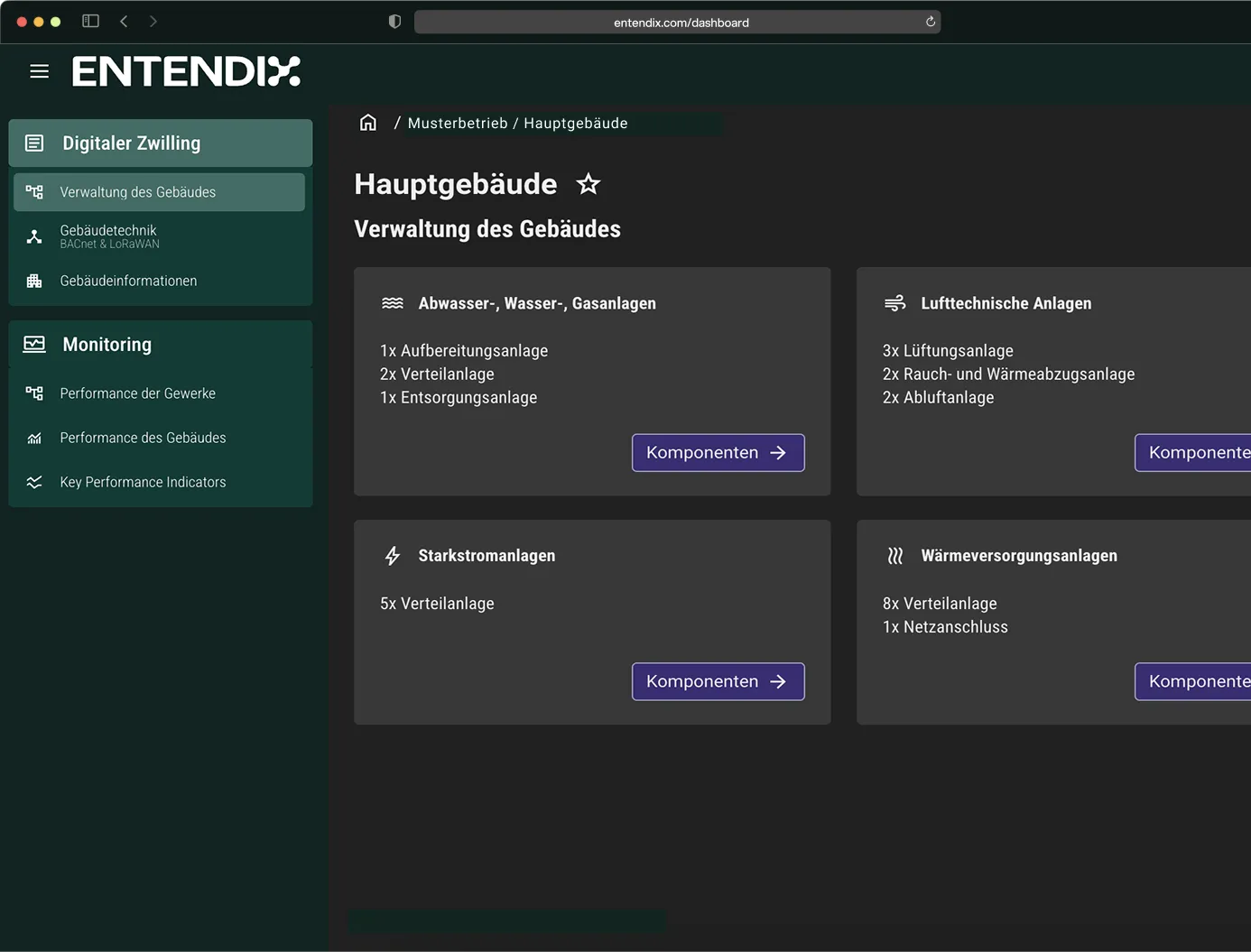Click the privacy shield icon
The image size is (1251, 952).
(394, 22)
